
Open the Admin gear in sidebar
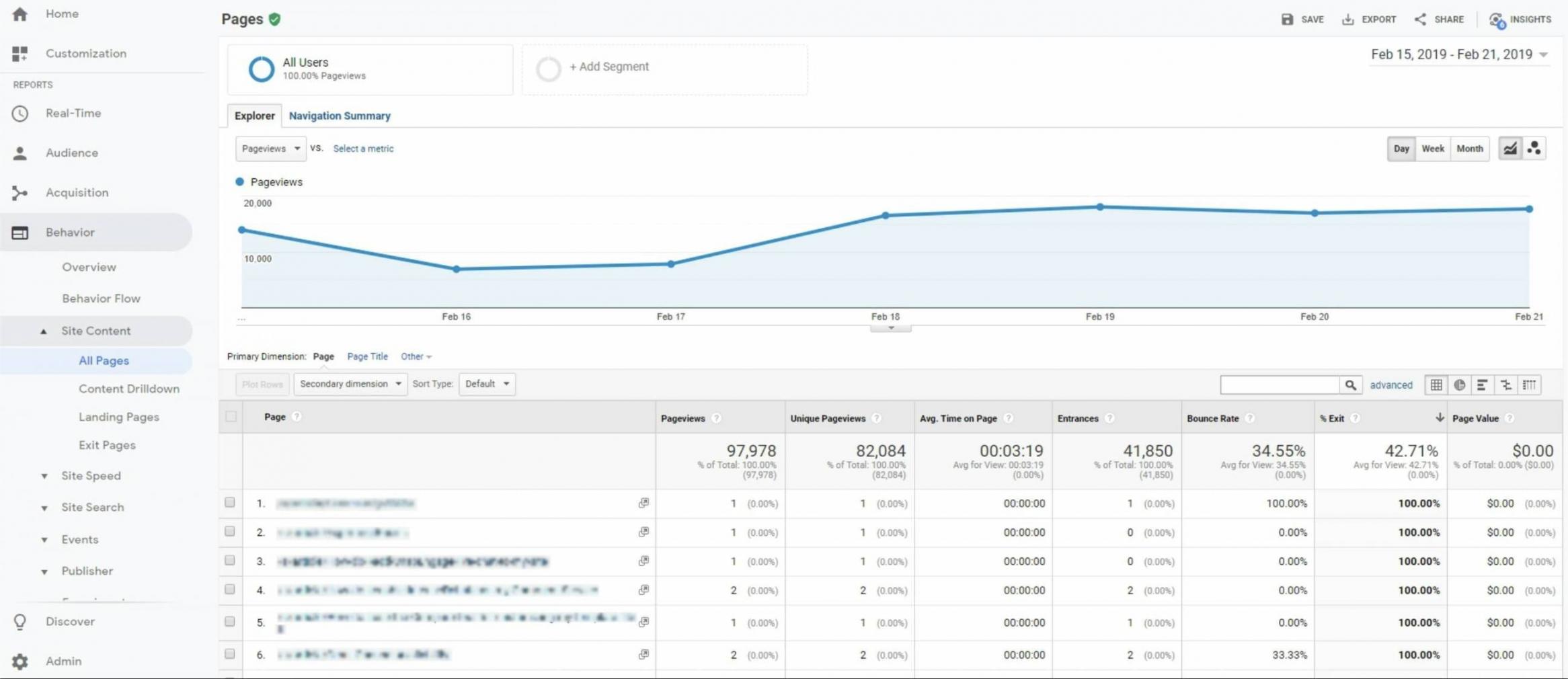click(x=20, y=662)
